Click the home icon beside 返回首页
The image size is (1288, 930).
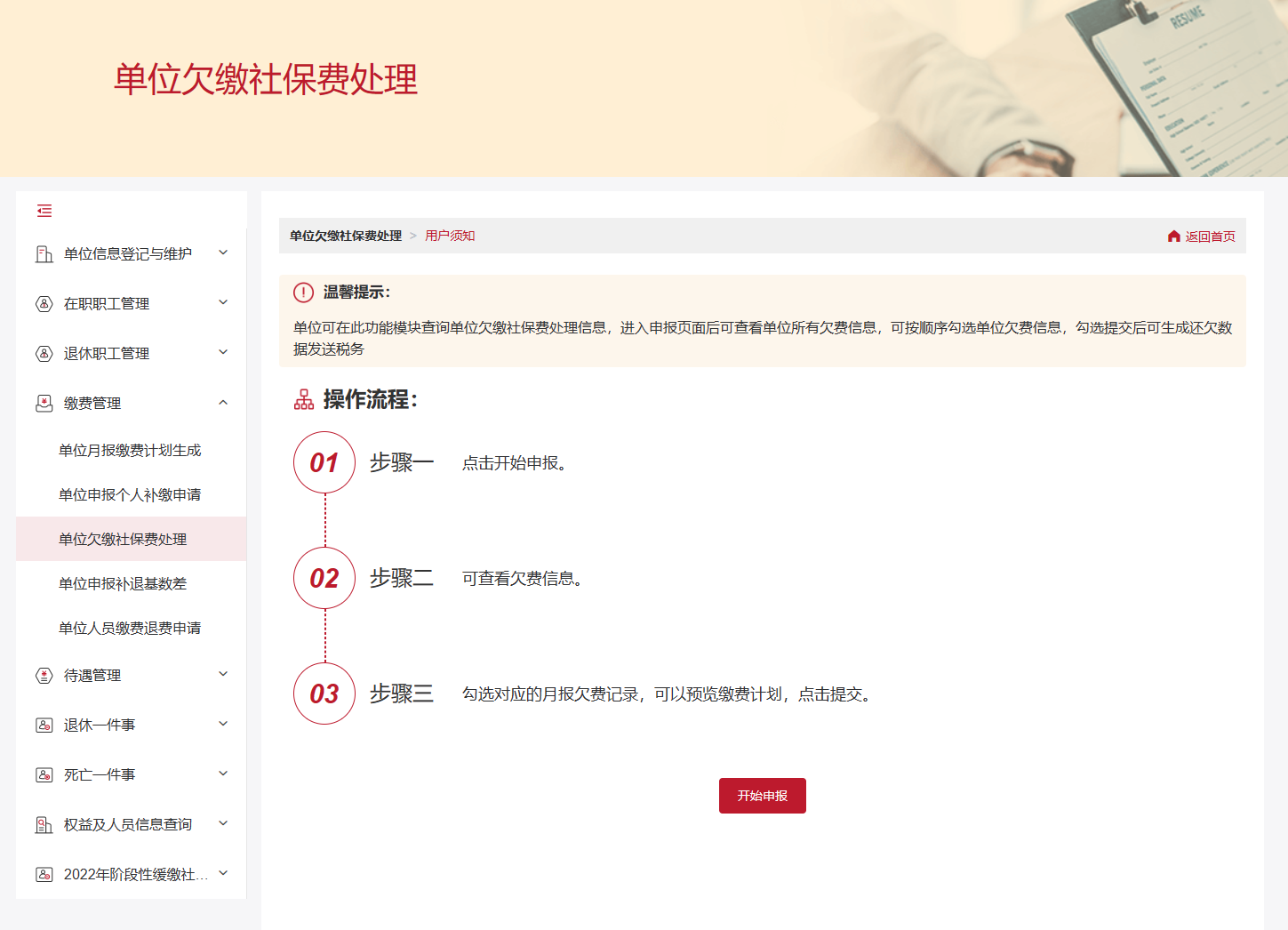pos(1173,236)
